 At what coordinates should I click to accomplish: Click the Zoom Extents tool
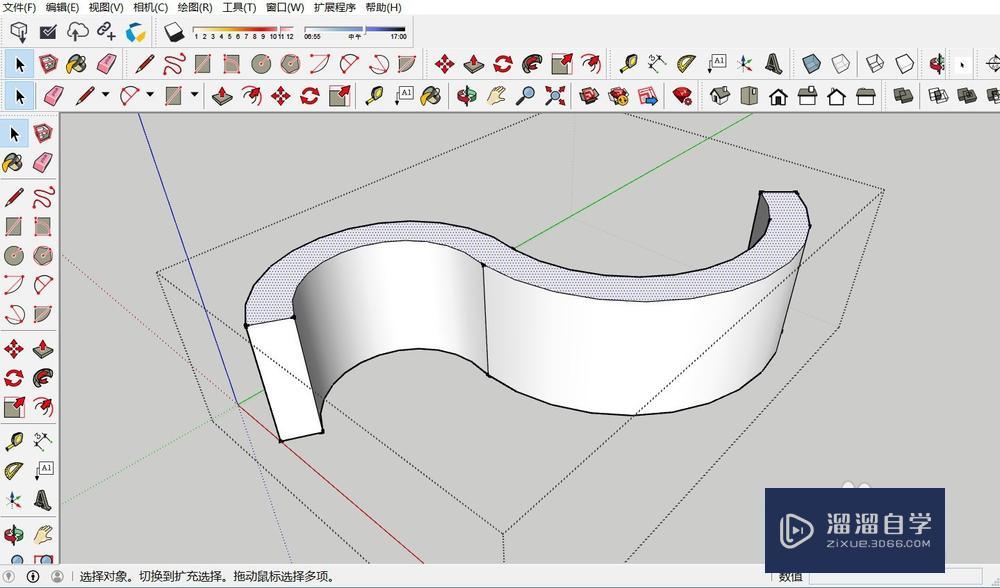tap(555, 96)
